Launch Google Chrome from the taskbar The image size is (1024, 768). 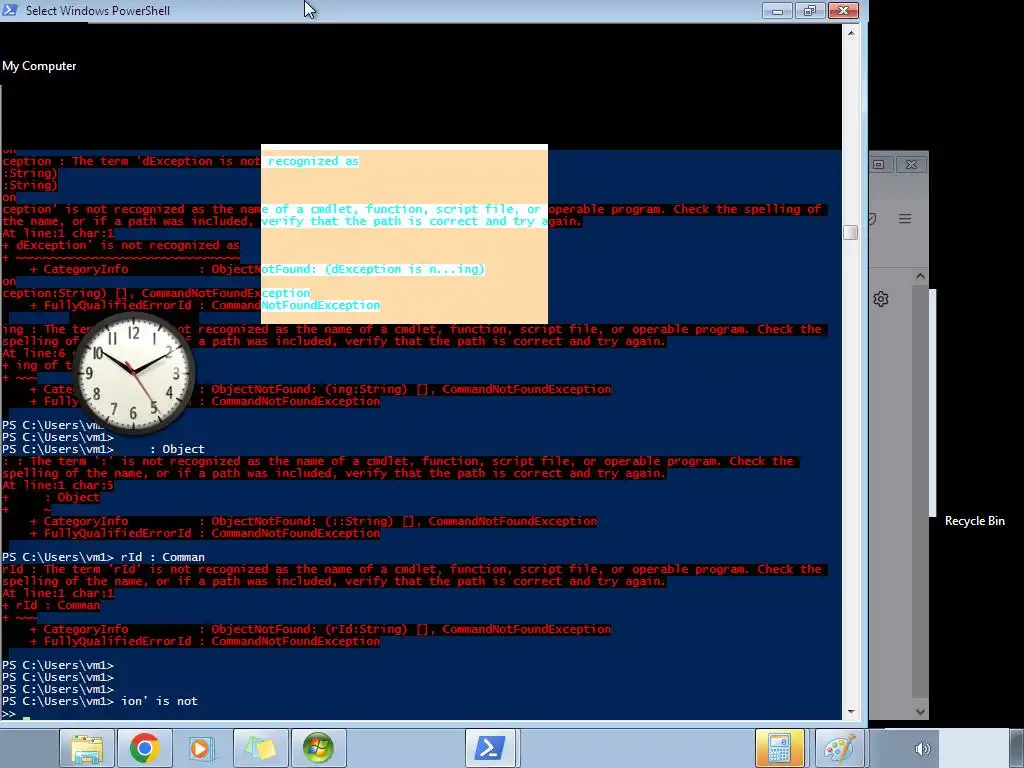click(x=145, y=748)
